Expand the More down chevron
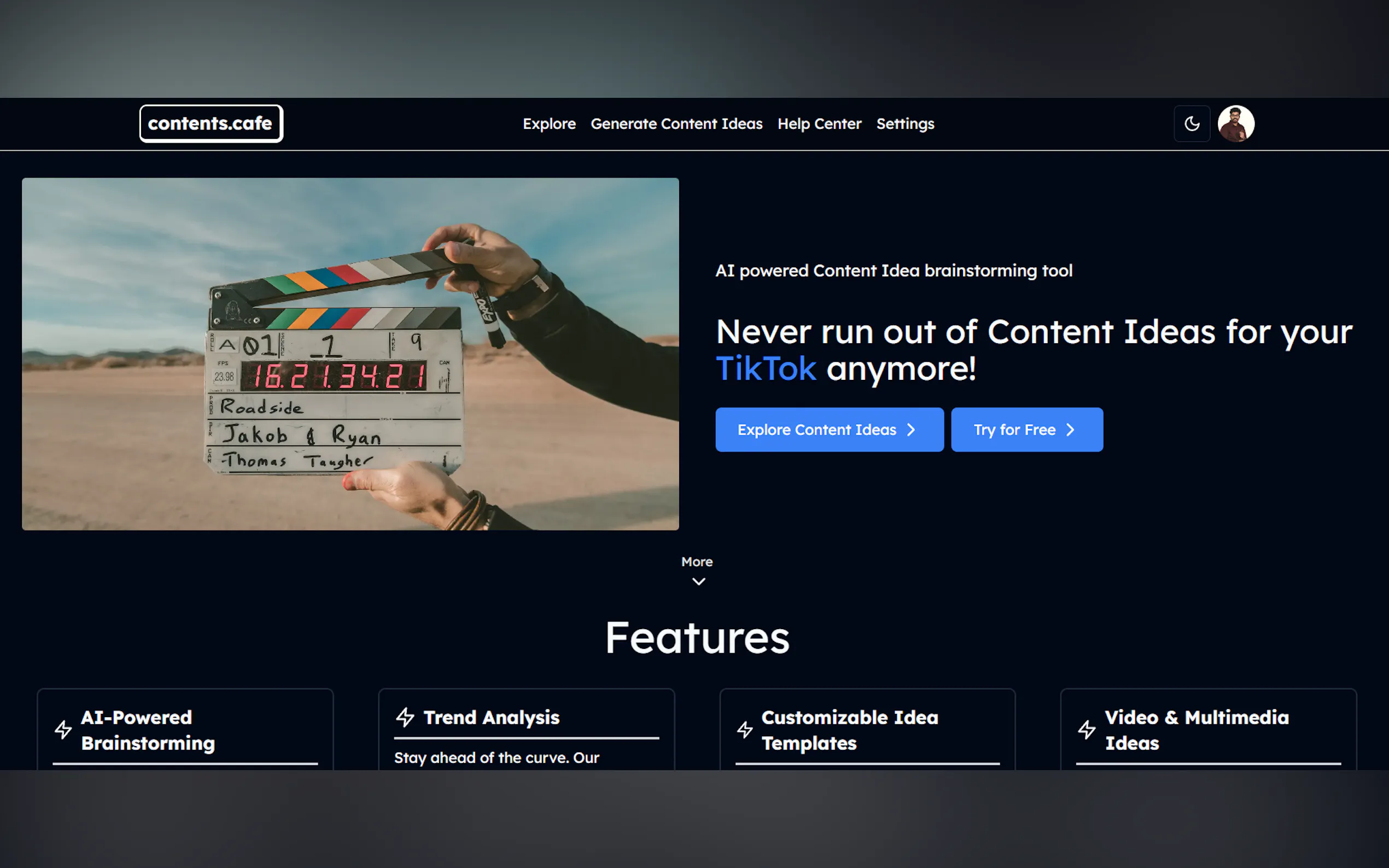1389x868 pixels. pyautogui.click(x=698, y=582)
